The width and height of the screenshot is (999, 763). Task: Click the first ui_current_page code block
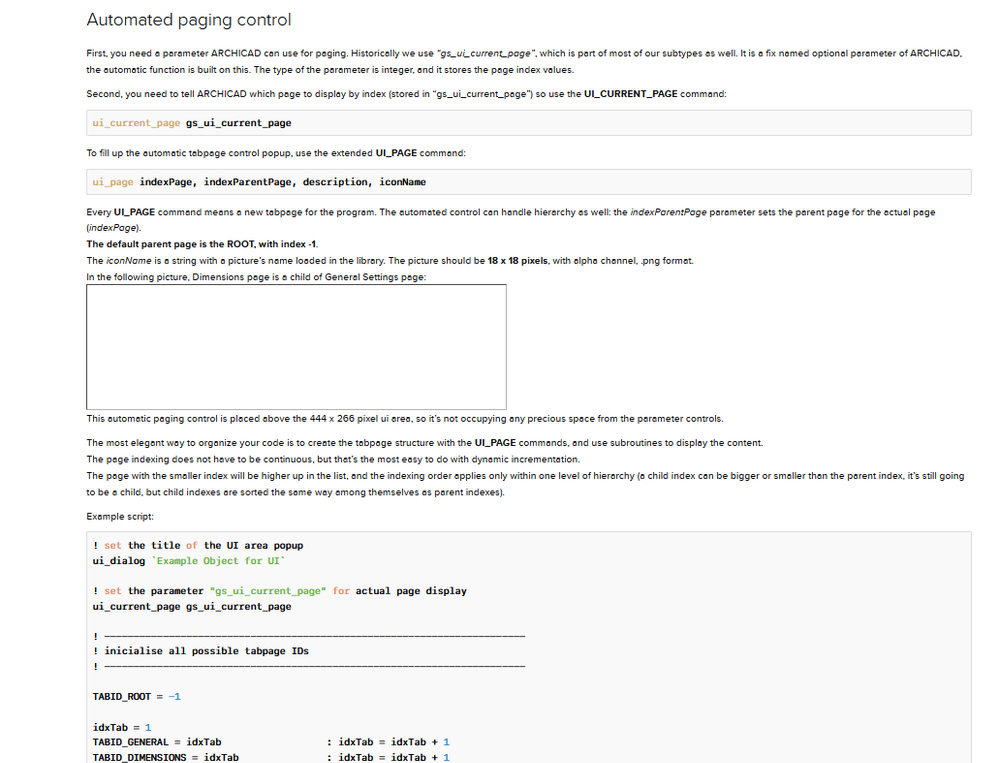[192, 123]
